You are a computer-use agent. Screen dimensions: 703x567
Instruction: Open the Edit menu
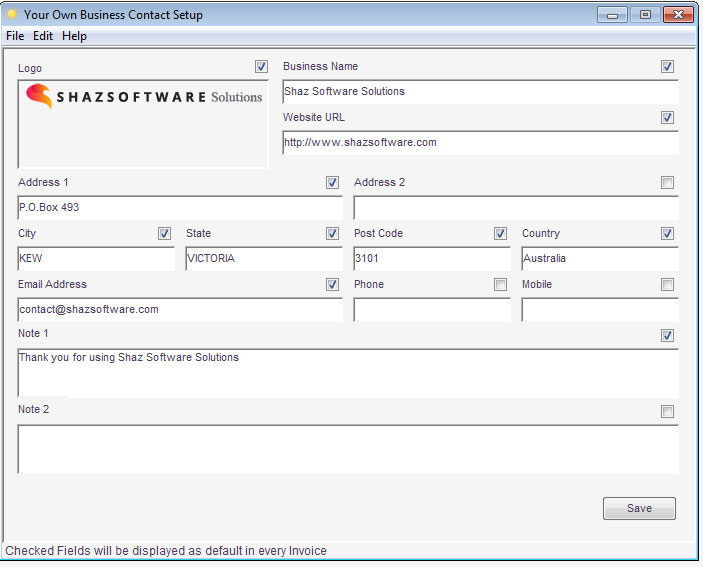[x=43, y=36]
